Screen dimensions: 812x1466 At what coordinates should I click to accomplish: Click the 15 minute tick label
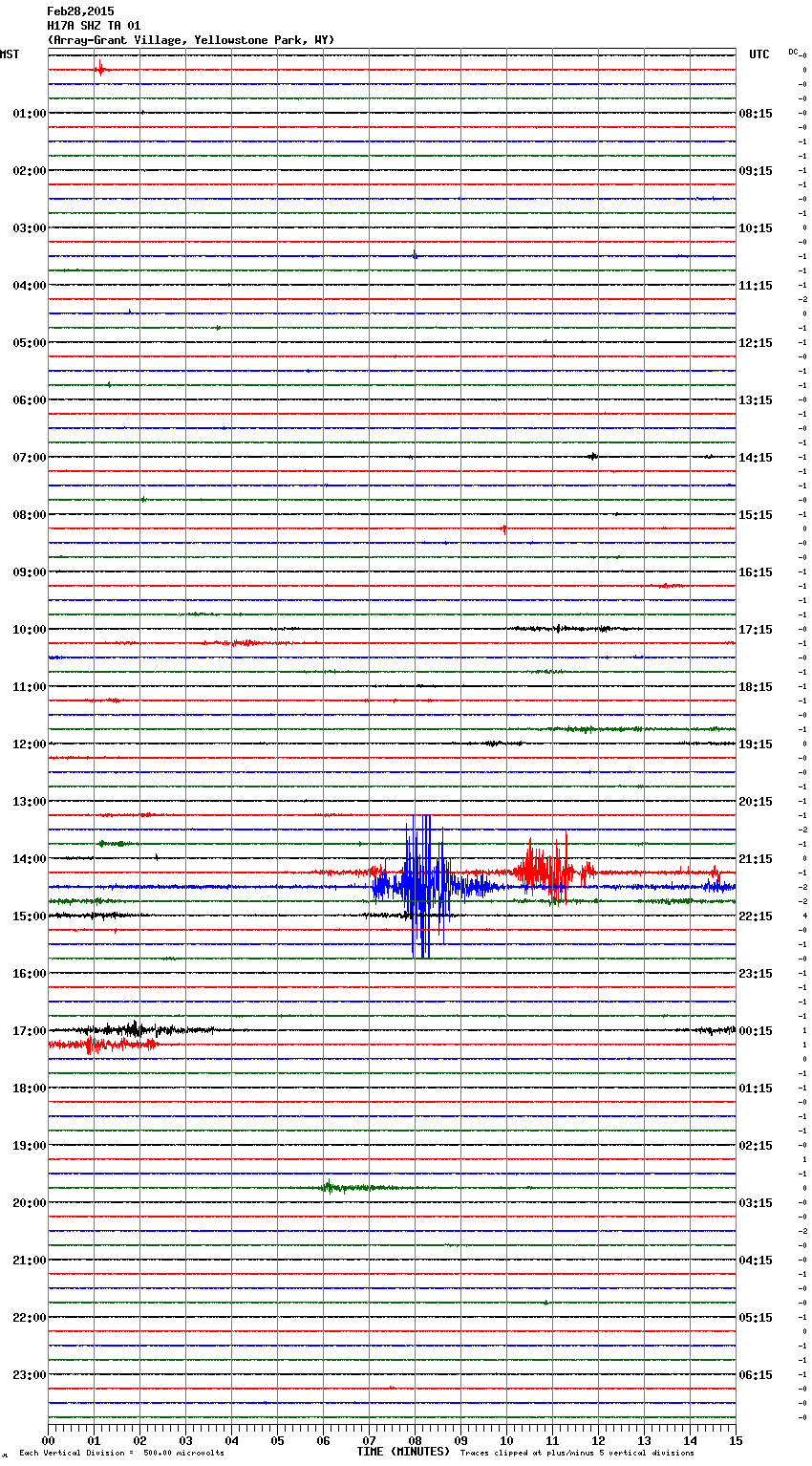click(x=736, y=1440)
